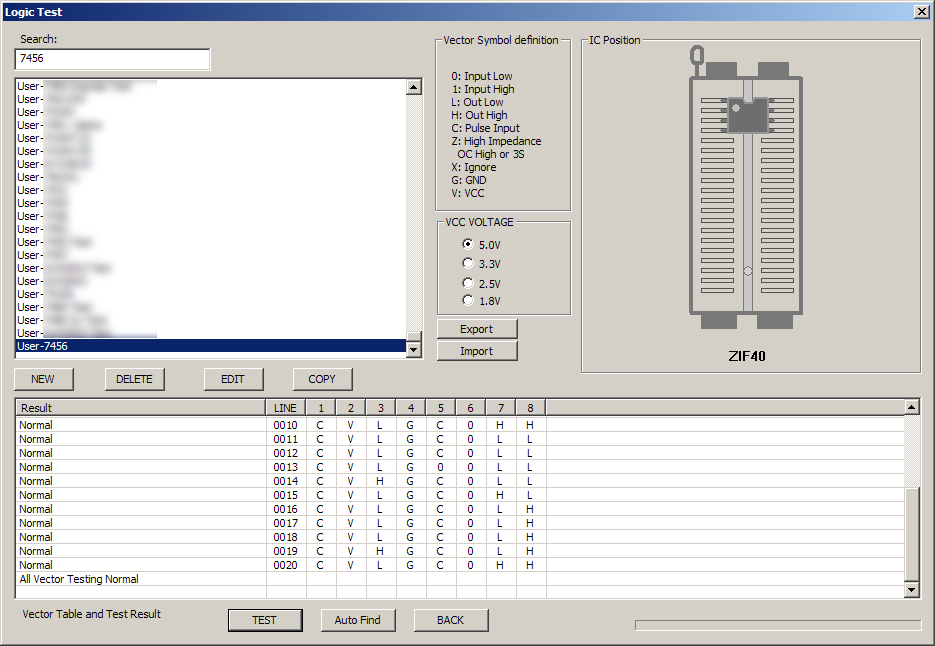Viewport: 935px width, 646px height.
Task: Create a new logic test with NEW
Action: [43, 379]
